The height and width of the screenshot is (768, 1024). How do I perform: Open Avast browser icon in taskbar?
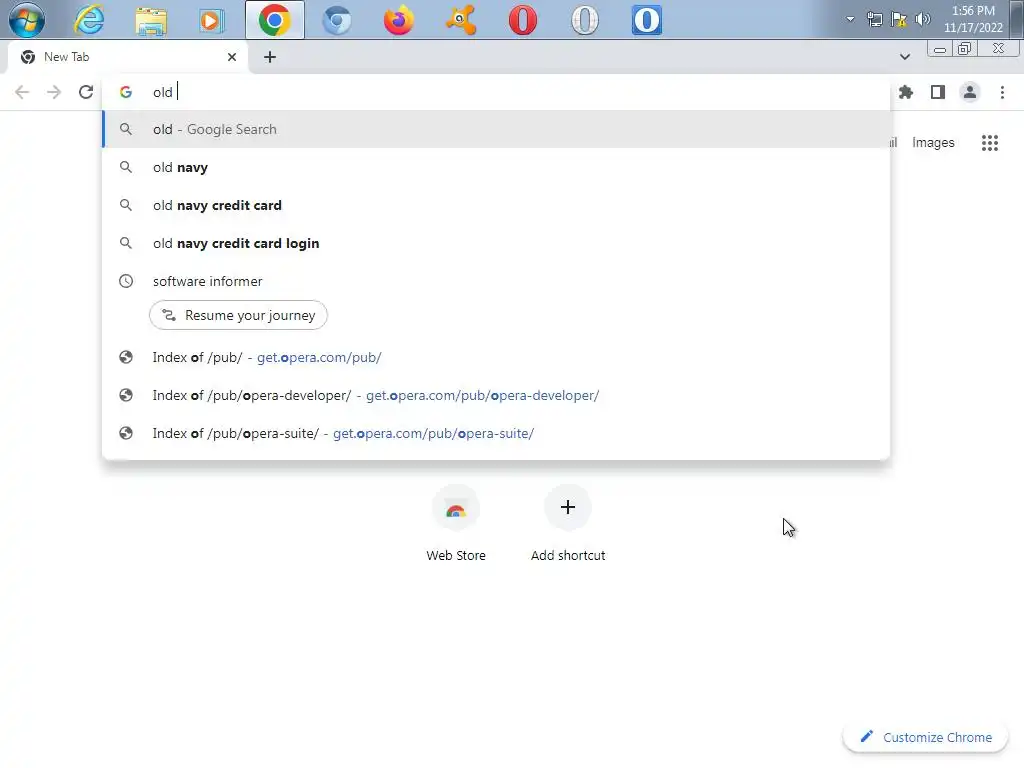pyautogui.click(x=461, y=20)
